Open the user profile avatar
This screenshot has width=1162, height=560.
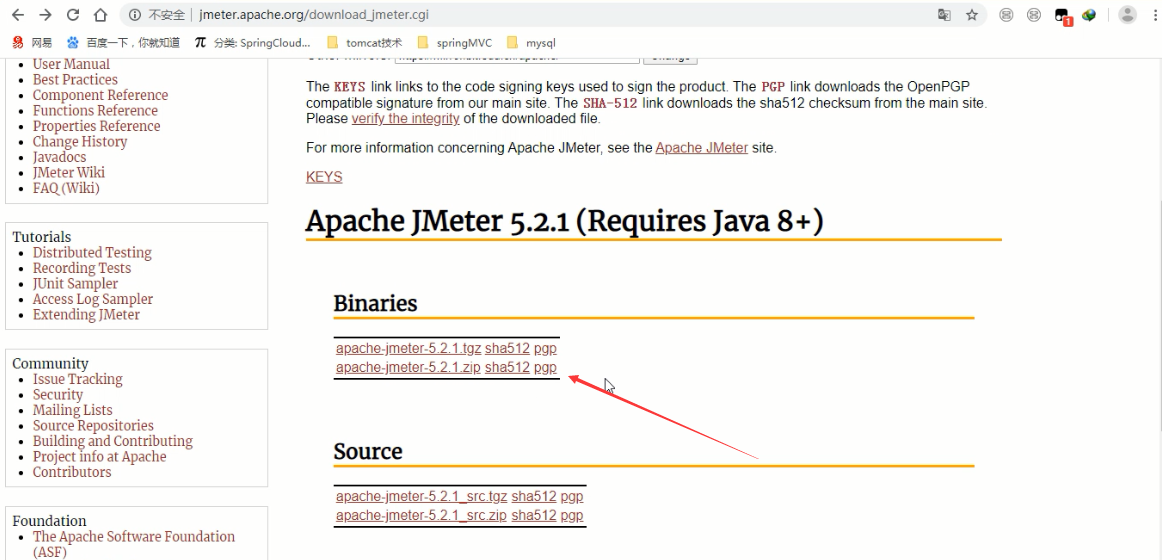click(x=1127, y=15)
